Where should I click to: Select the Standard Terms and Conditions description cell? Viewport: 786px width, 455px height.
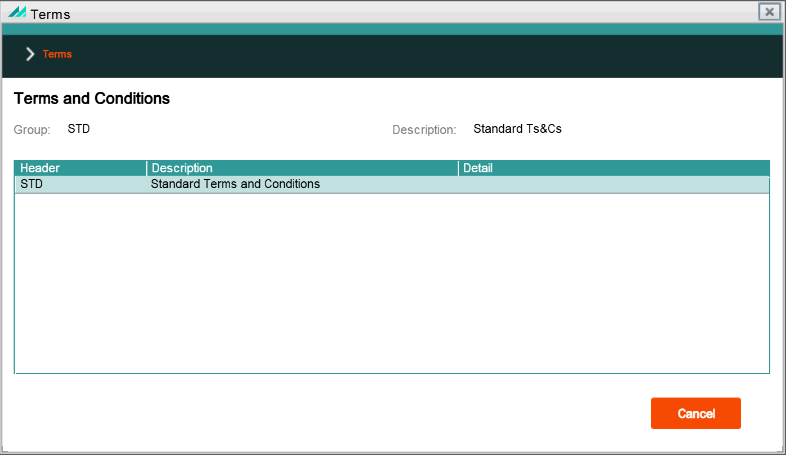(235, 184)
